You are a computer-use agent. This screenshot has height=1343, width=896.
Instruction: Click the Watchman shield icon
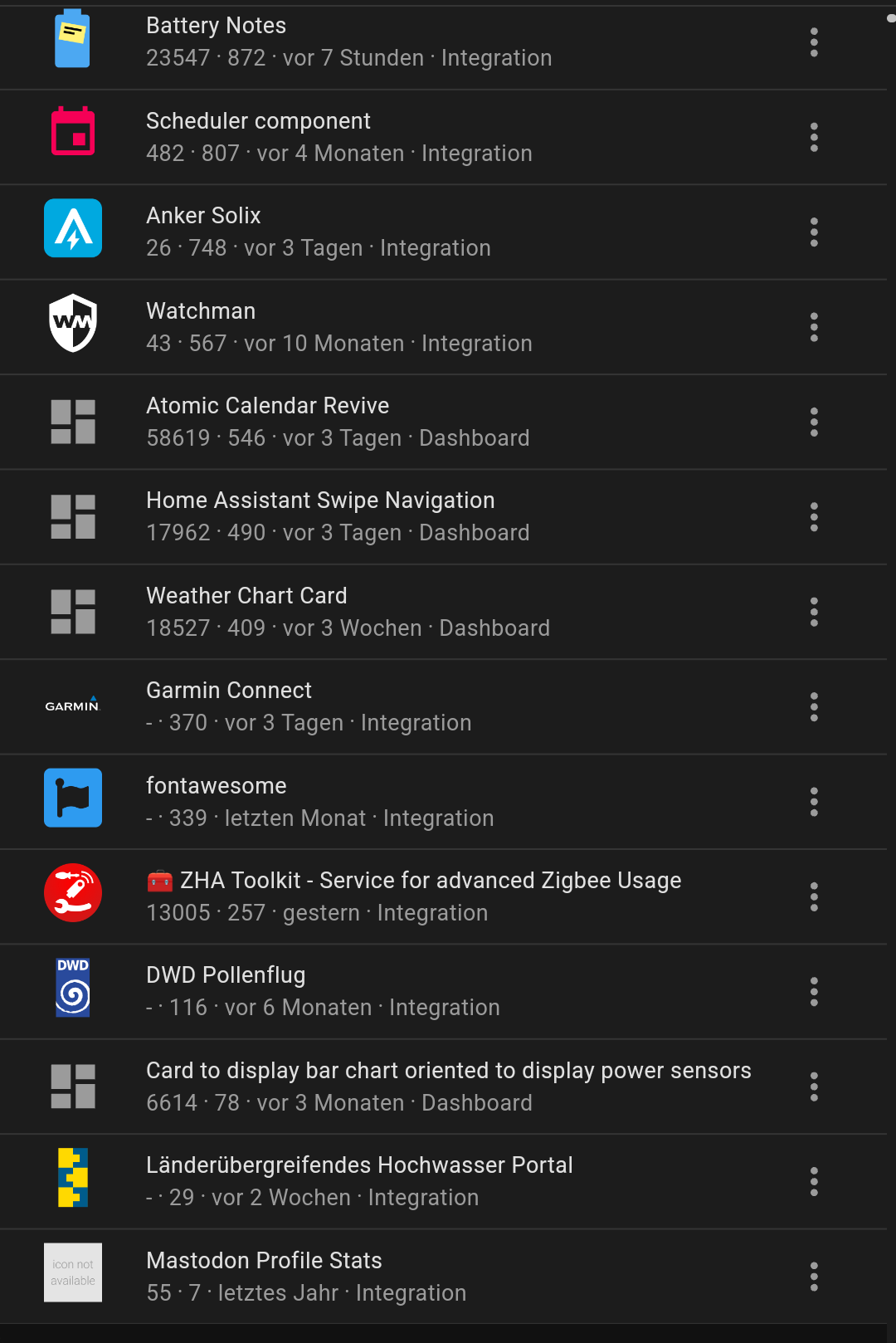pos(73,323)
